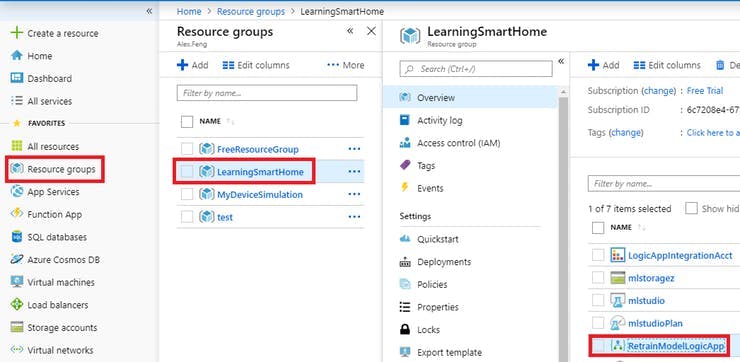
Task: Select Overview in the resource menu
Action: tap(470, 98)
